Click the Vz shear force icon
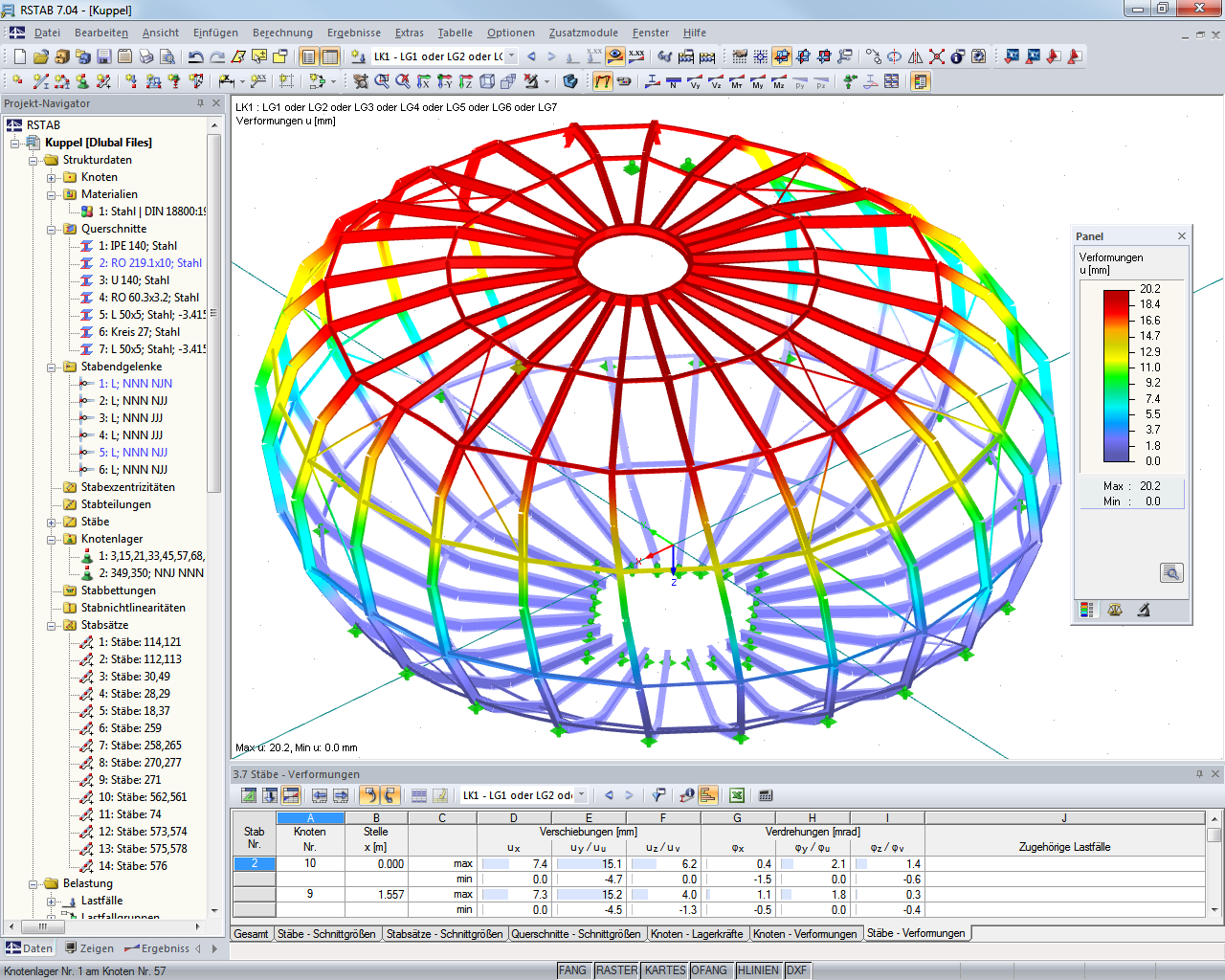Screen dimensions: 1225x980 pyautogui.click(x=716, y=81)
